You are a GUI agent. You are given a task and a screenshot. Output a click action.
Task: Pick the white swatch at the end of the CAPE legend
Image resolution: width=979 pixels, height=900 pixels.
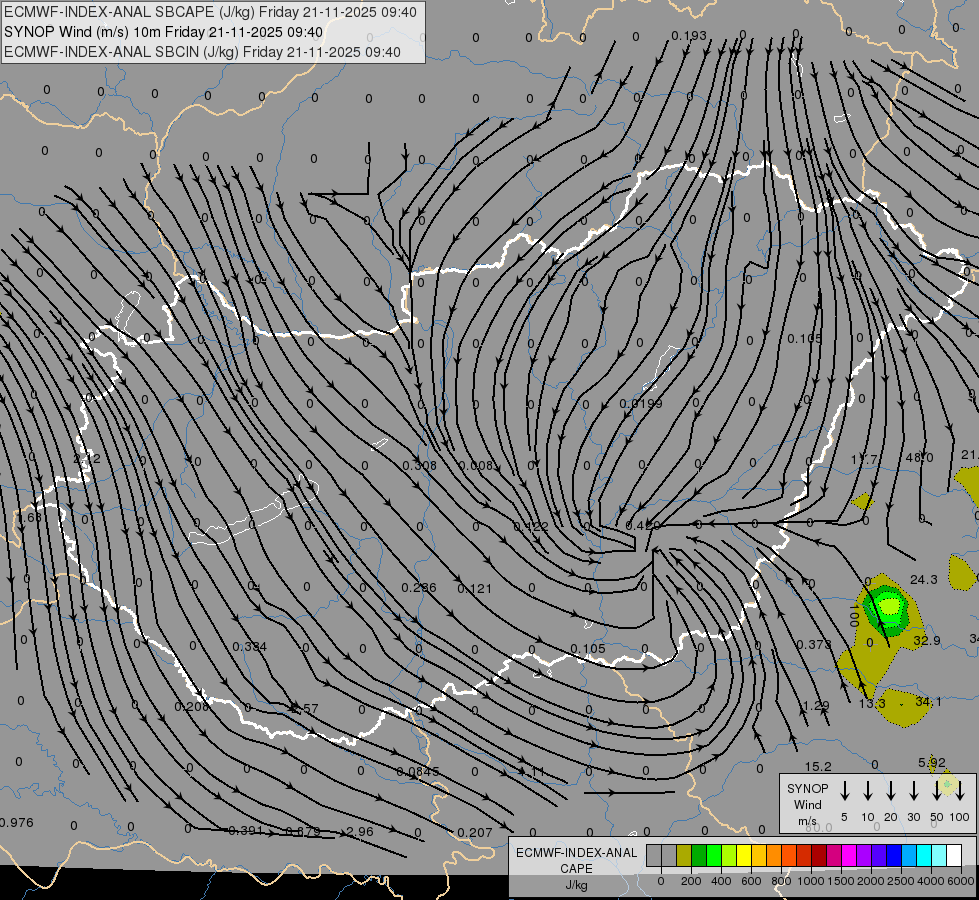(x=954, y=855)
